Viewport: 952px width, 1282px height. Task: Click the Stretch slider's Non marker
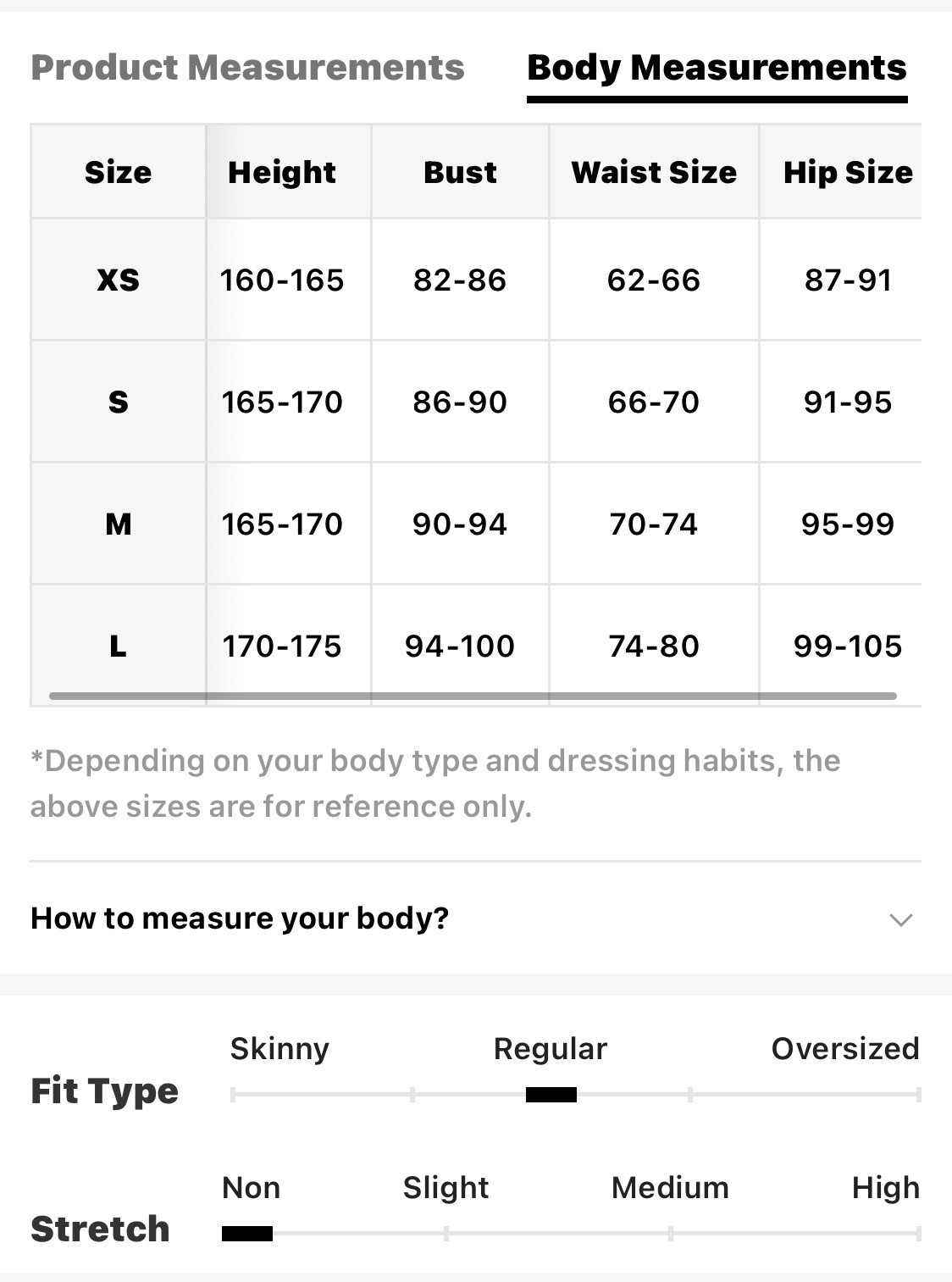tap(247, 1234)
